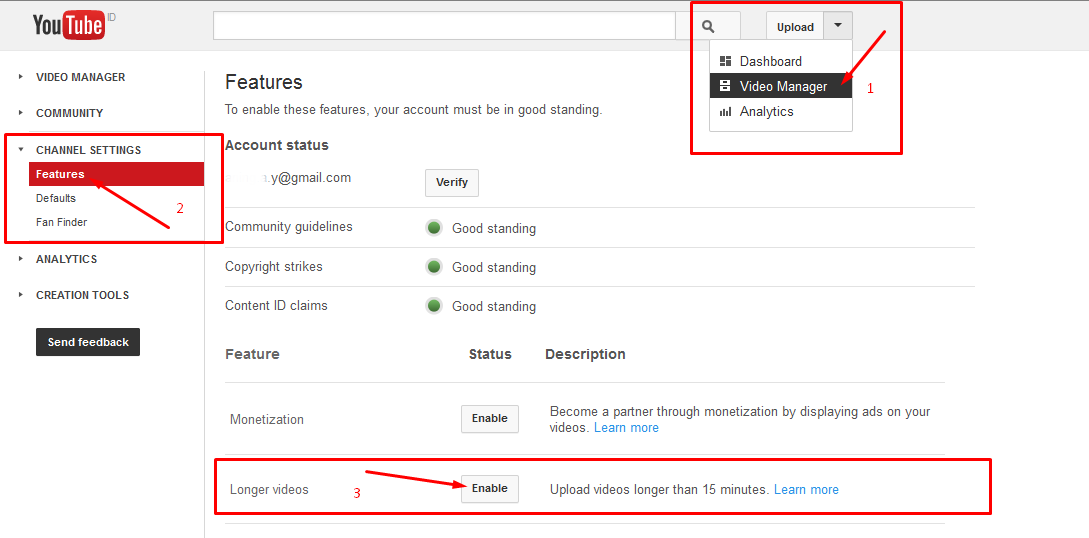Click the Analytics bar chart icon
Viewport: 1089px width, 538px height.
(x=725, y=111)
